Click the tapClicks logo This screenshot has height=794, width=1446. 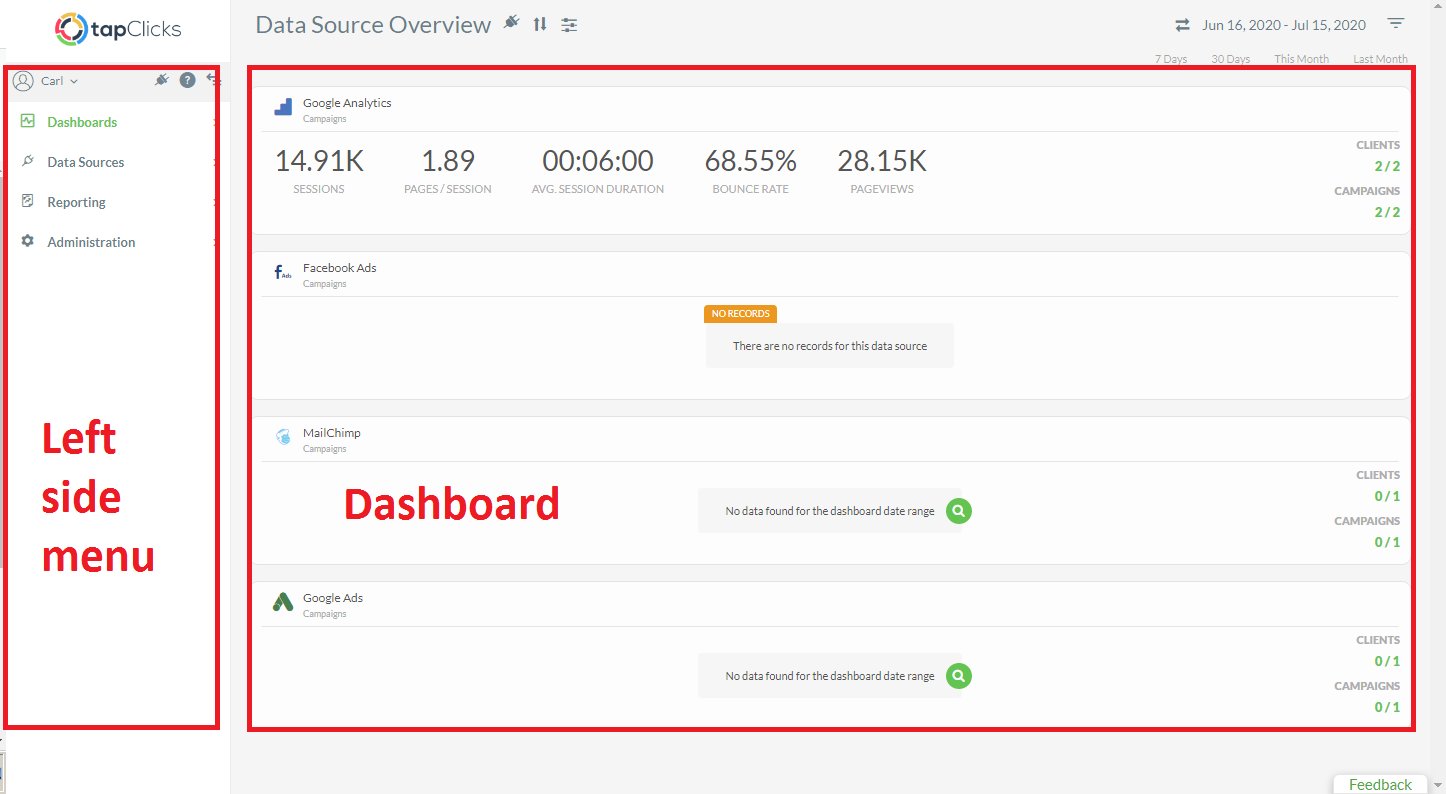point(118,28)
